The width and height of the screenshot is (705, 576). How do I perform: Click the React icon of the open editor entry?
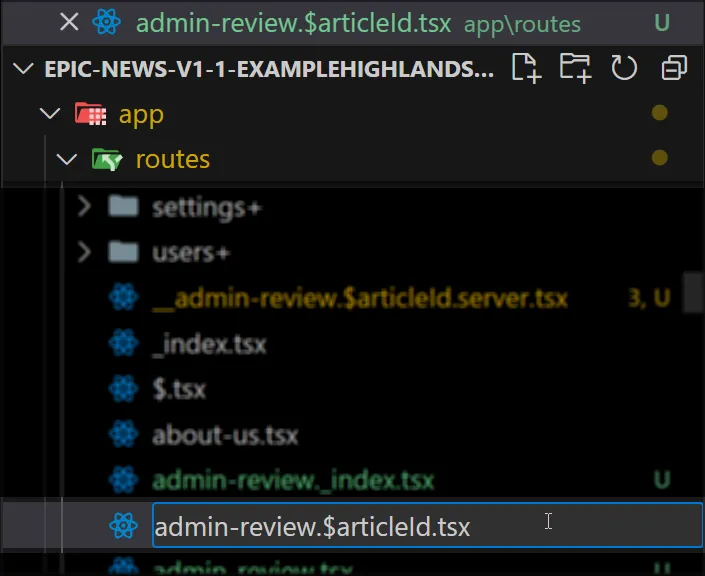(107, 22)
